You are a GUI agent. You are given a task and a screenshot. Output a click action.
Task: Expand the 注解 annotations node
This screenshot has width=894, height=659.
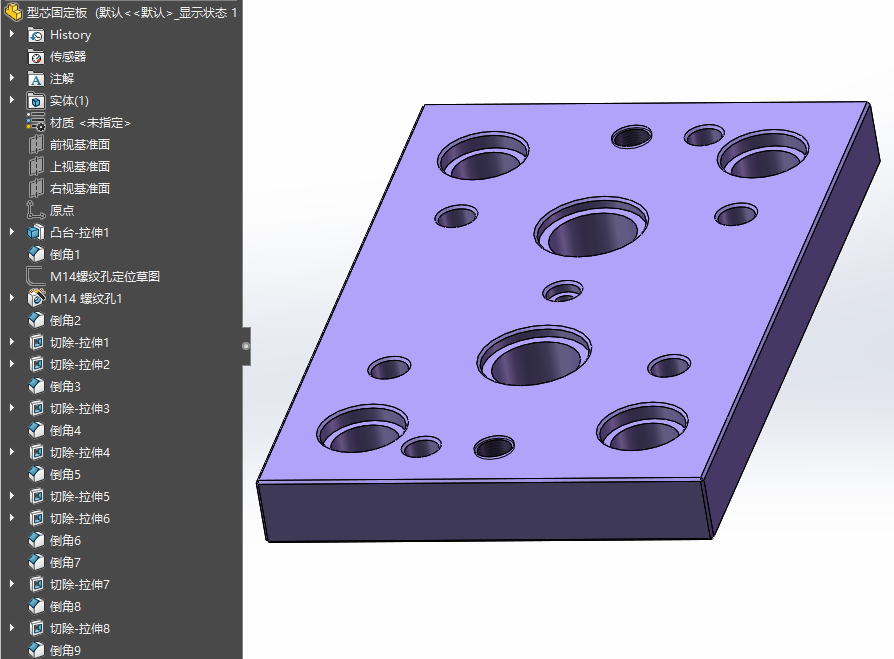[11, 79]
